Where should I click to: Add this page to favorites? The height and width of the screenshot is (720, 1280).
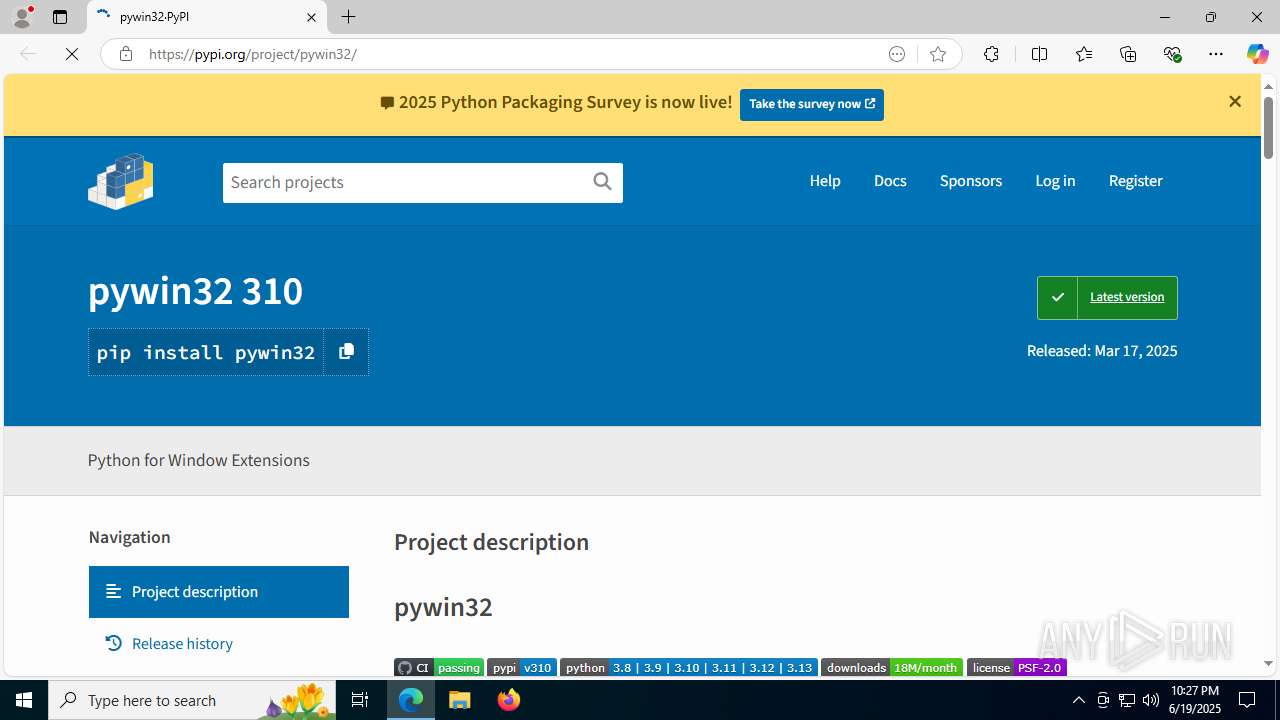coord(938,54)
